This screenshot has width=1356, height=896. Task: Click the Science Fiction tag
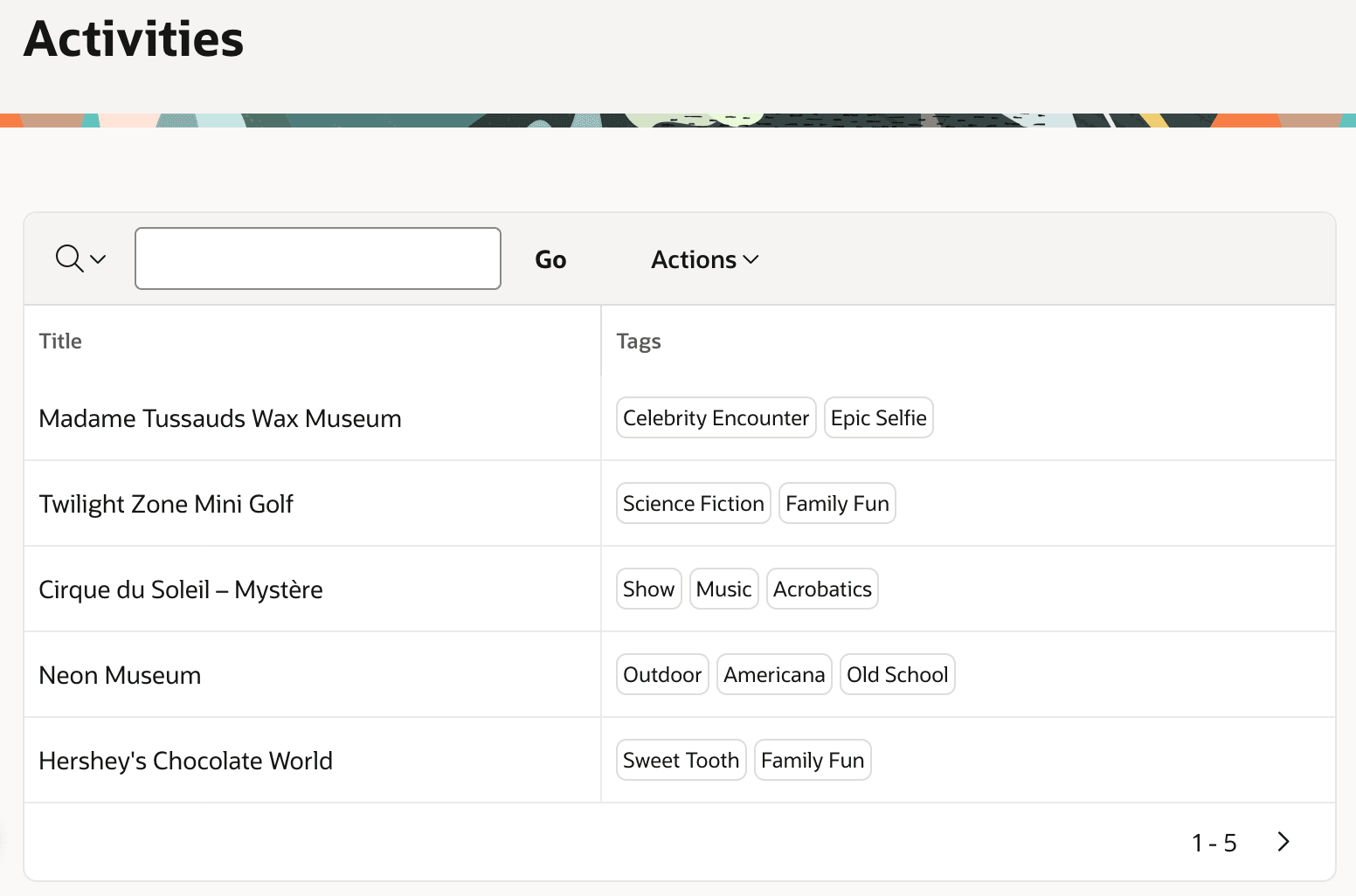point(694,503)
